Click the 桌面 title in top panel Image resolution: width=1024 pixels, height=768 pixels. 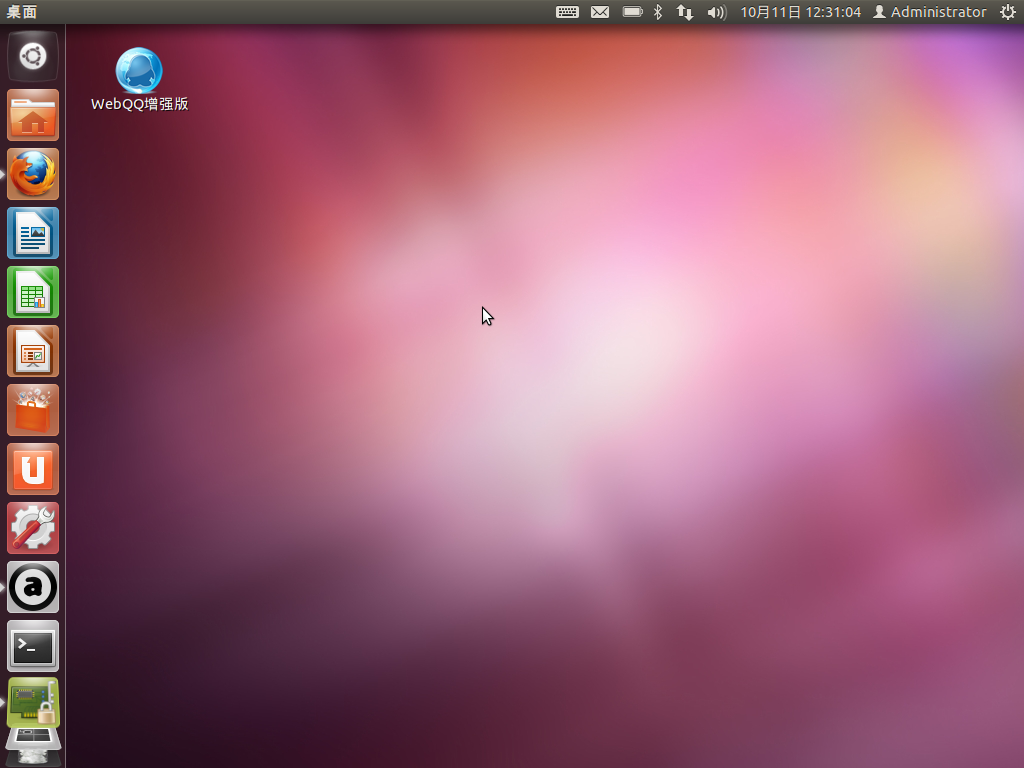click(x=22, y=12)
